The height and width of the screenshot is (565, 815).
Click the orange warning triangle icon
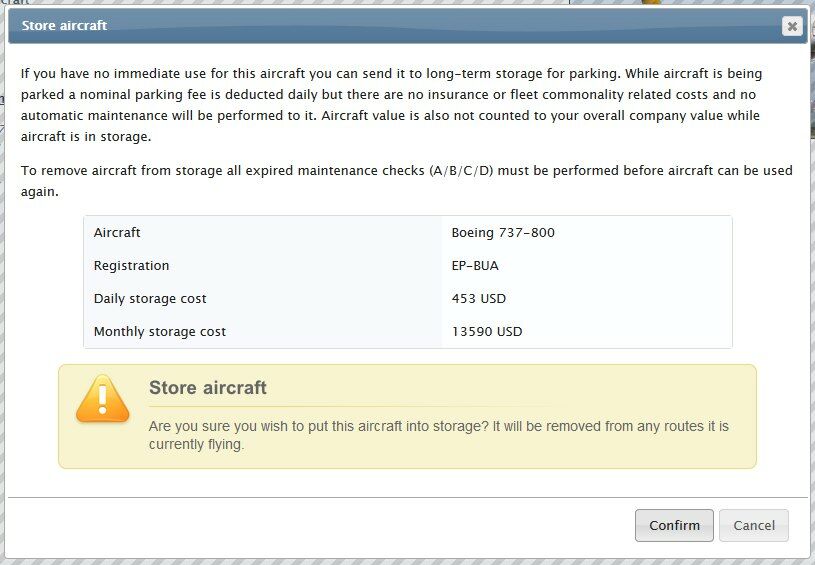[x=102, y=399]
